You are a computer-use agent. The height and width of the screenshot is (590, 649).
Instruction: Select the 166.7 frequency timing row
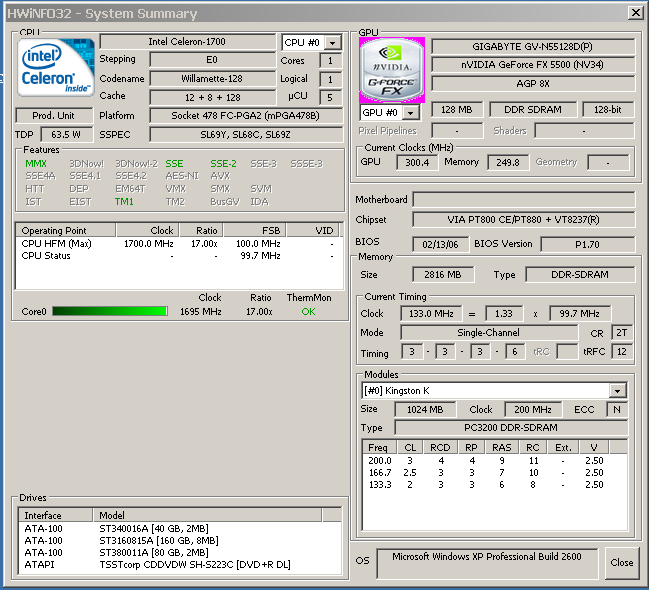[495, 473]
